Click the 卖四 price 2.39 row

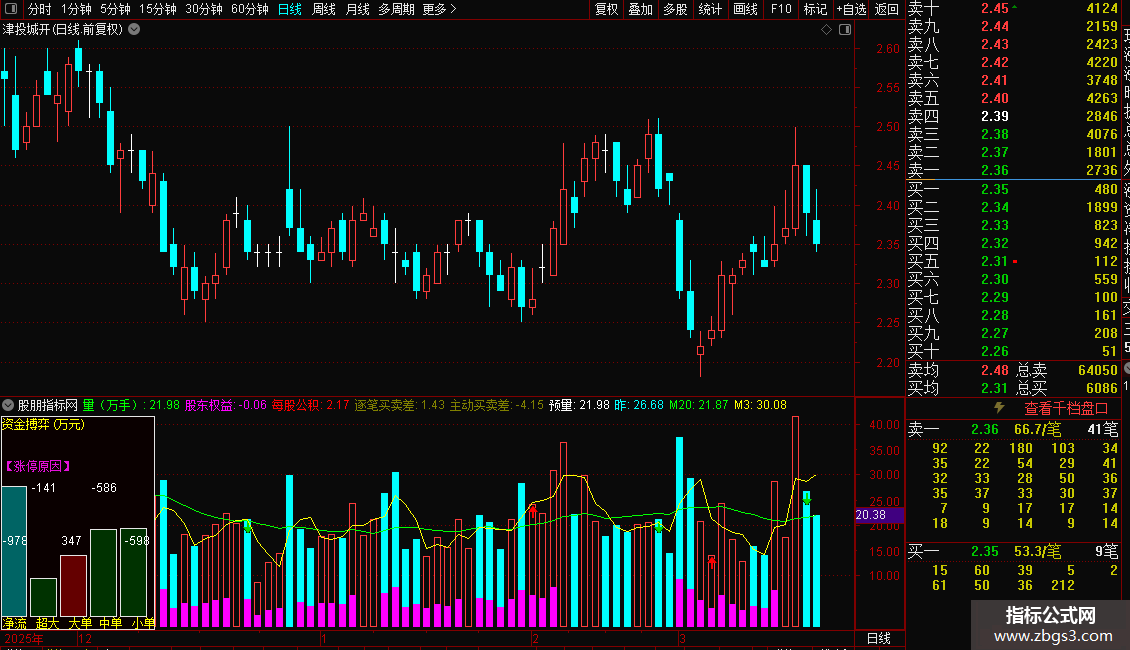(x=1013, y=116)
